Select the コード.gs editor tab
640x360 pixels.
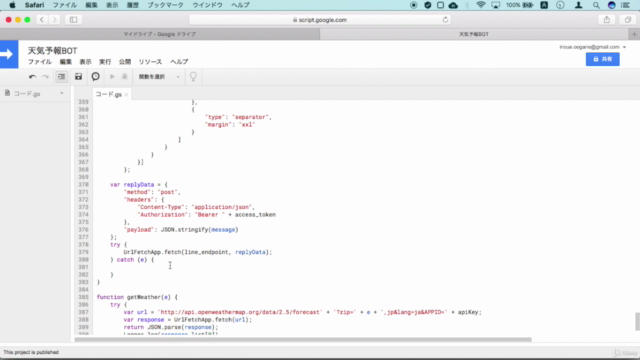click(x=109, y=94)
